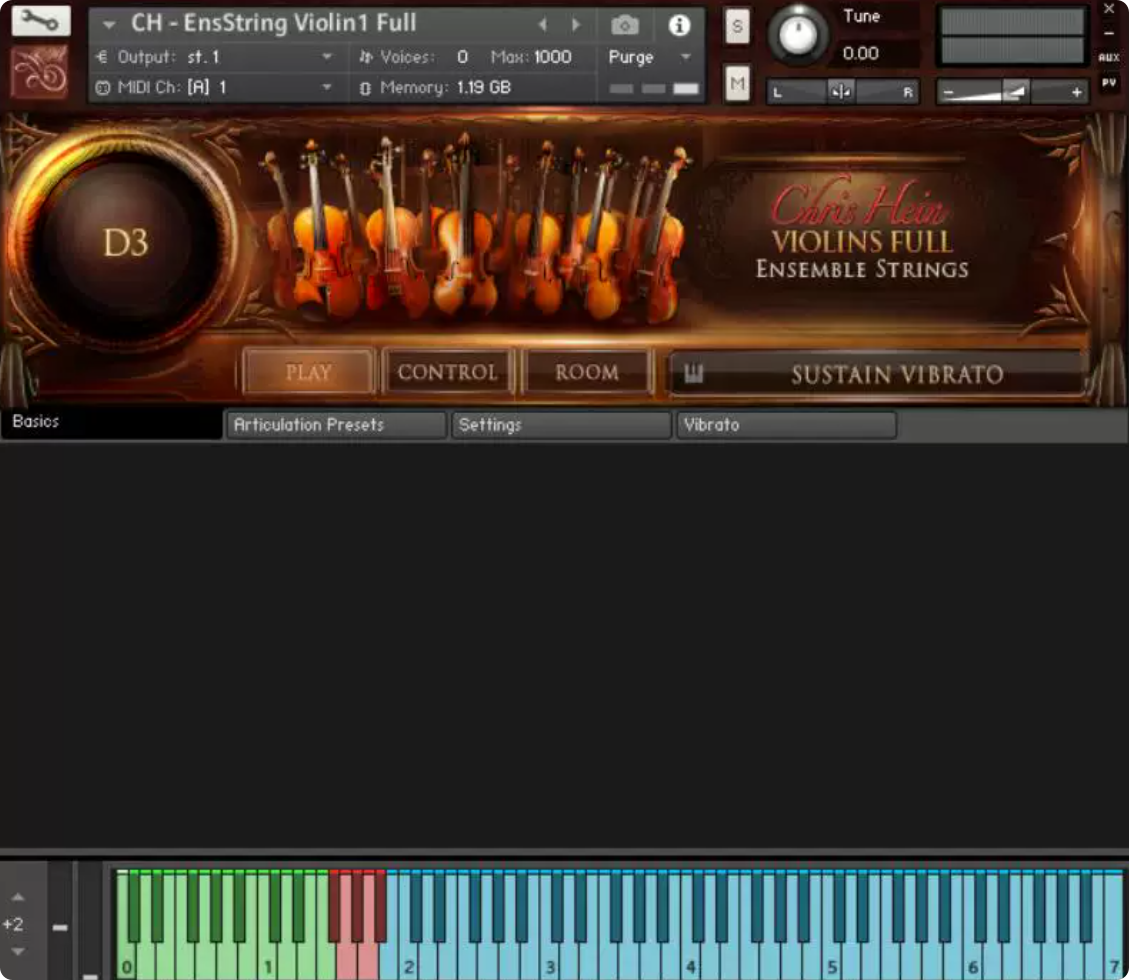The height and width of the screenshot is (980, 1129).
Task: Take a snapshot with the camera icon
Action: [624, 26]
